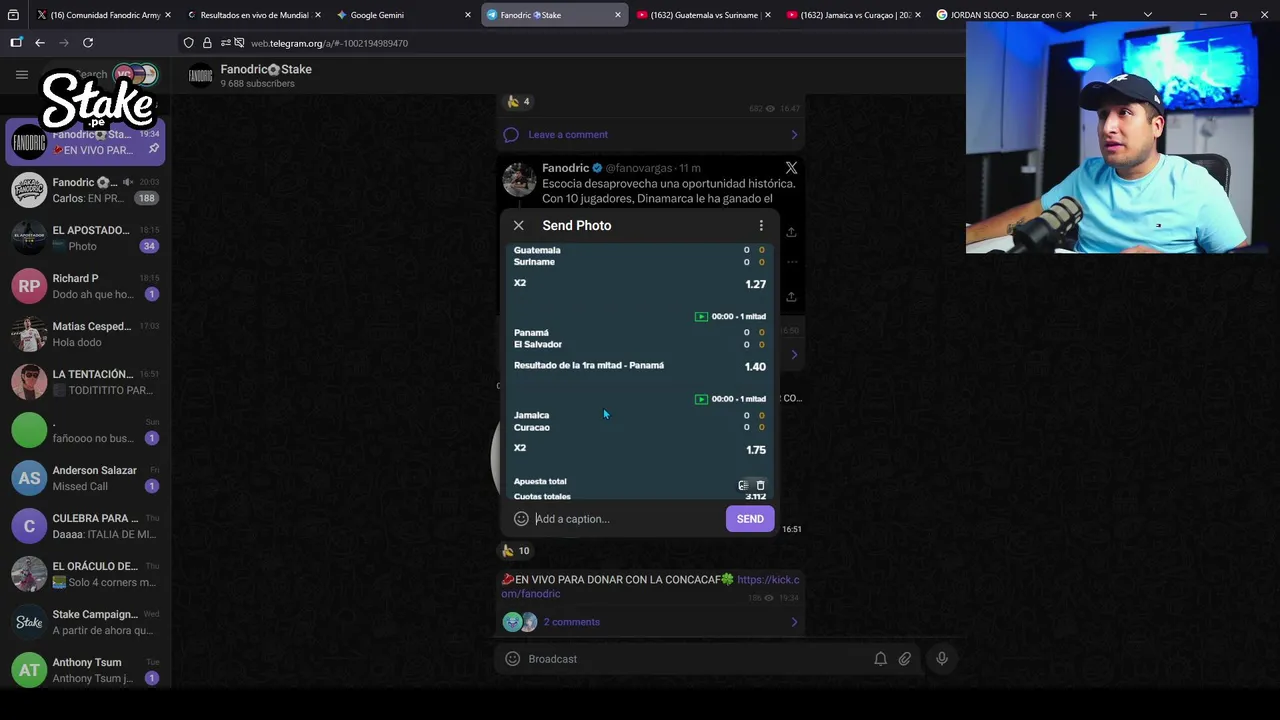Switch to Comunidad Fanodric Army tab
Viewport: 1280px width, 720px height.
pyautogui.click(x=104, y=15)
